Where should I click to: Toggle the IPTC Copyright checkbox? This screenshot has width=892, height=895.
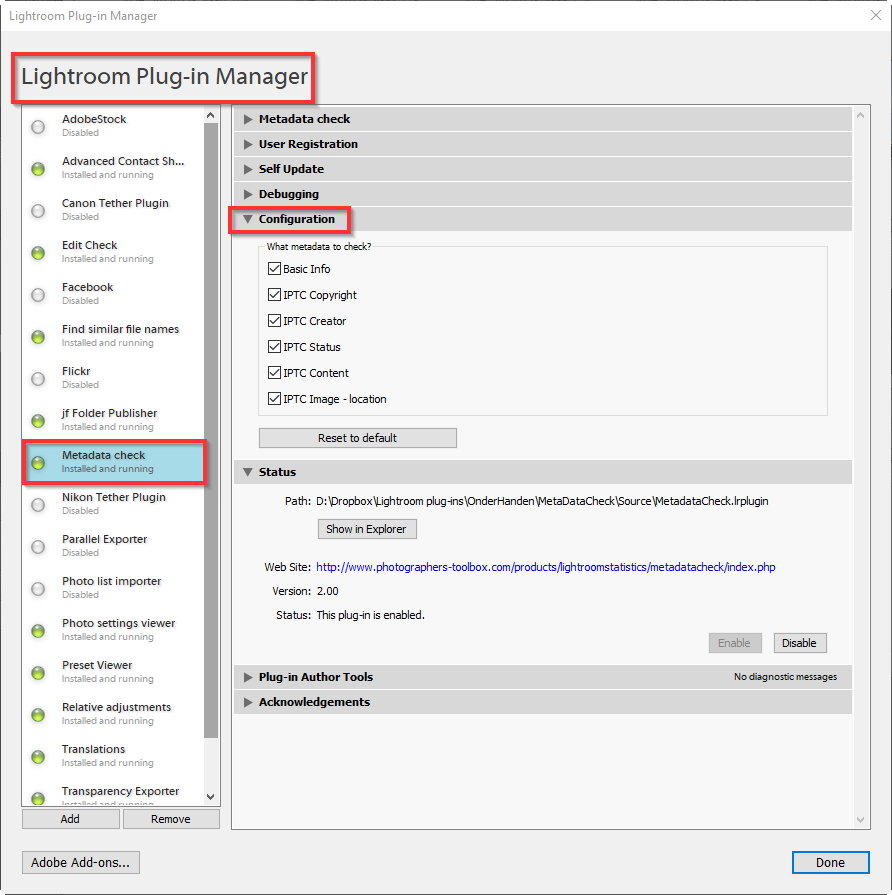click(x=275, y=295)
